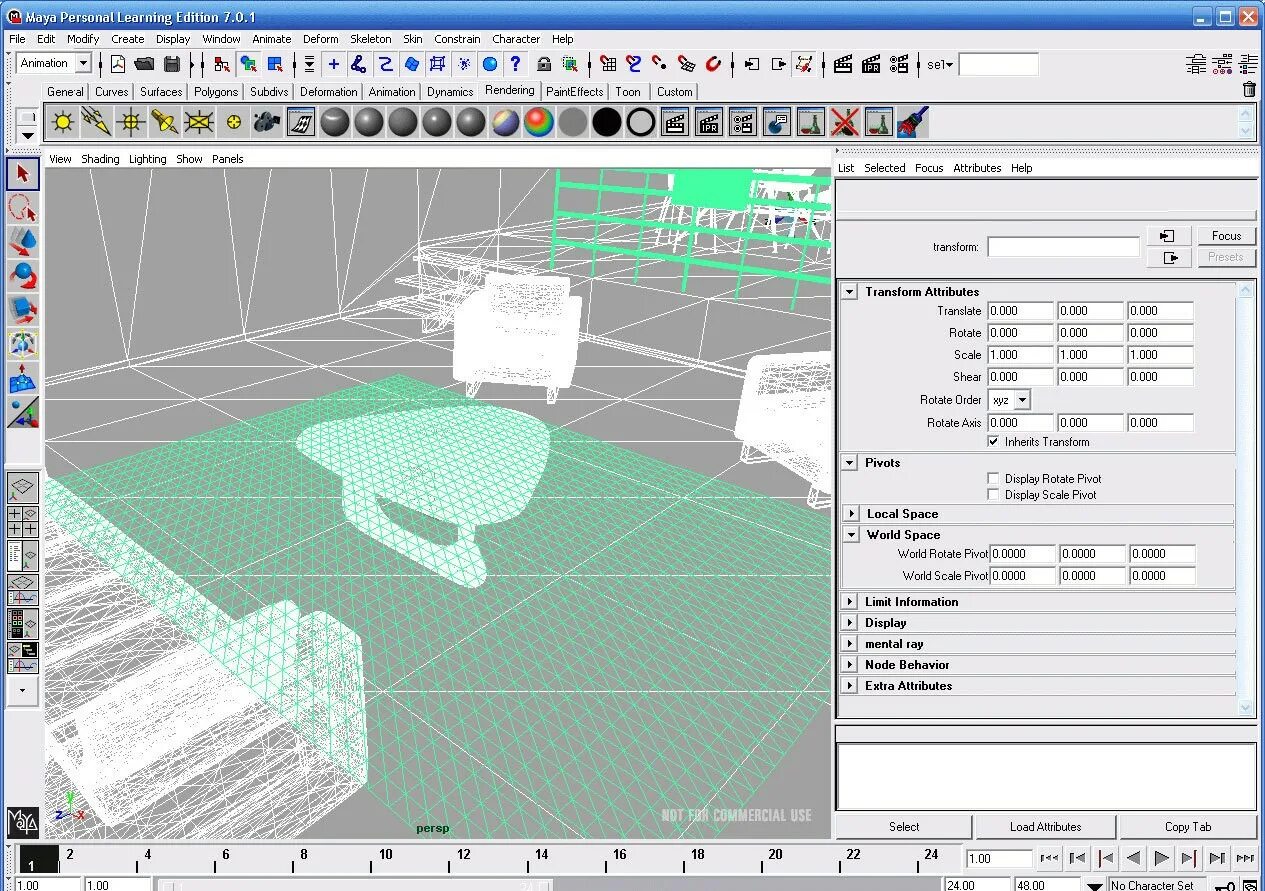
Task: Expand the mental ray section
Action: pyautogui.click(x=850, y=644)
